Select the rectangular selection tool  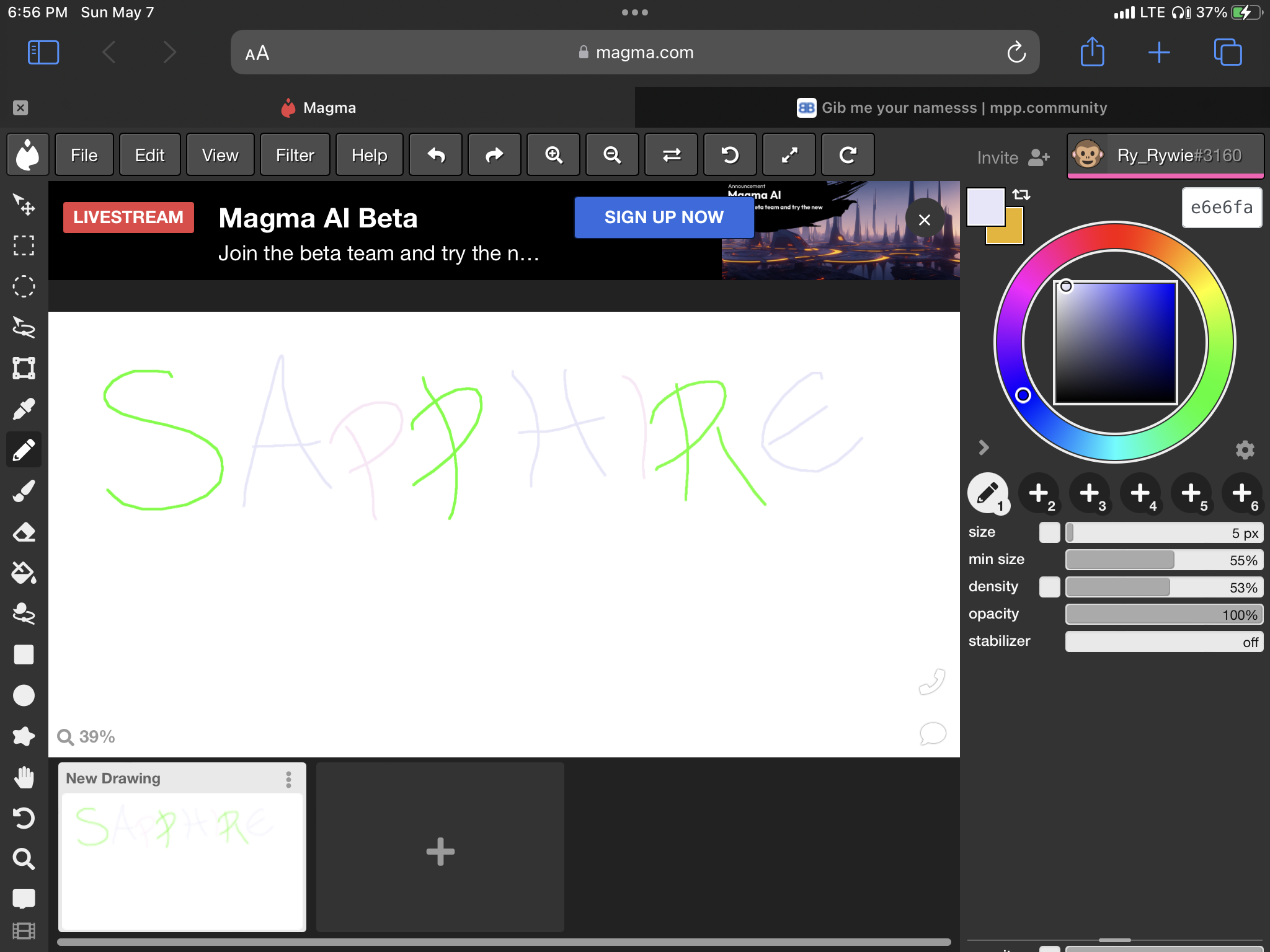24,245
